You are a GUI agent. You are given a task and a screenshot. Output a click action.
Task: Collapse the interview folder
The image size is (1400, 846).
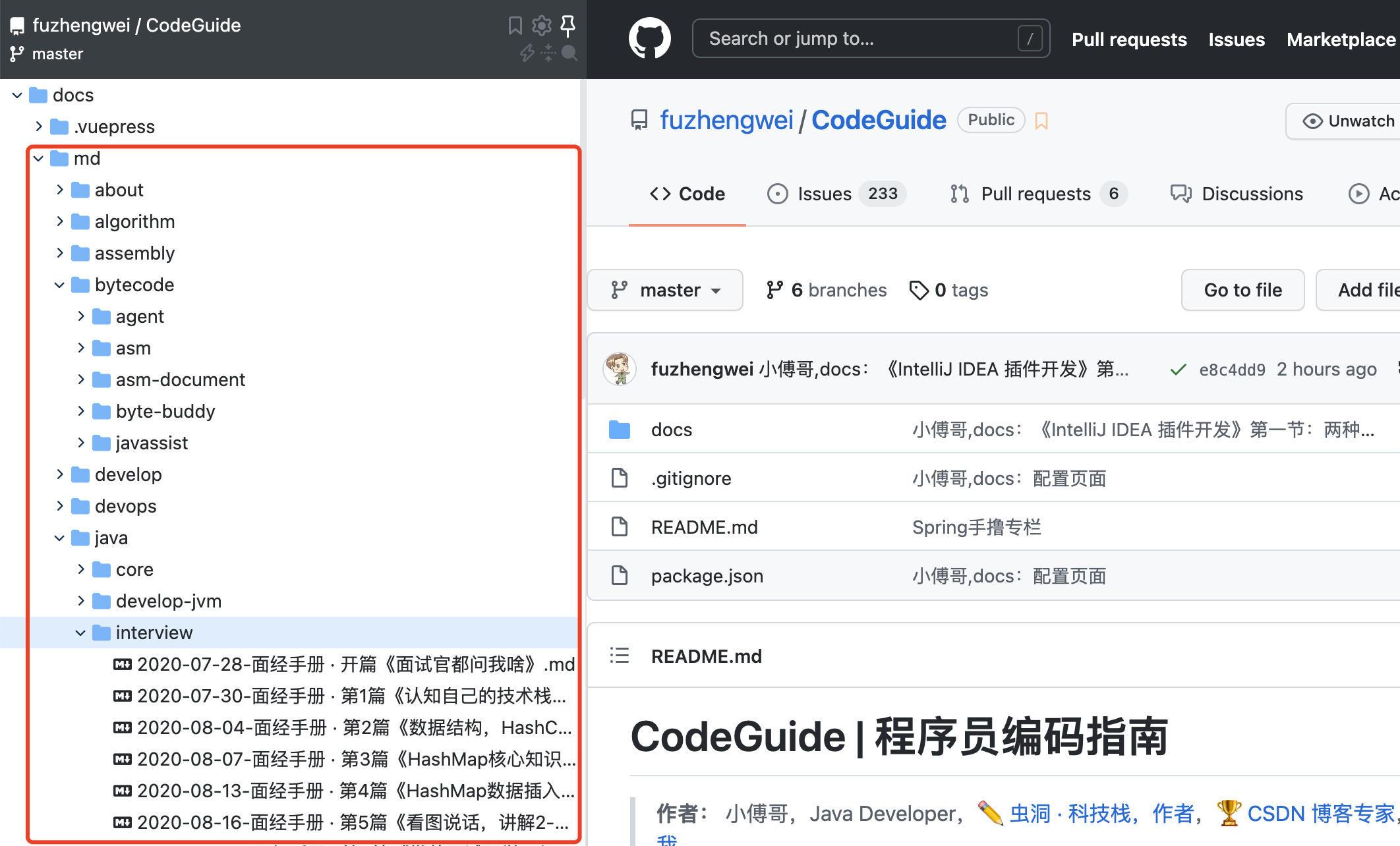click(x=80, y=633)
